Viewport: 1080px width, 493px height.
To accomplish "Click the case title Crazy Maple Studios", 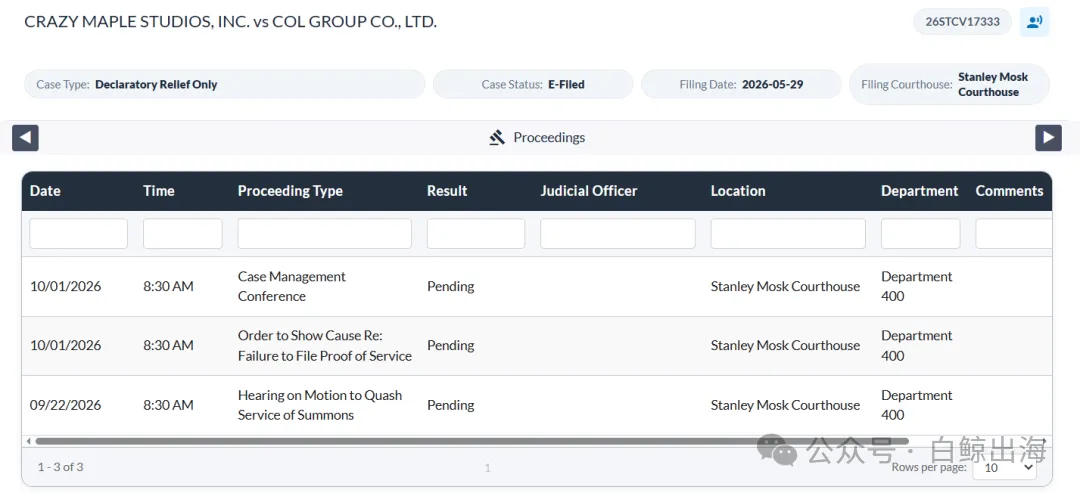I will (x=231, y=21).
